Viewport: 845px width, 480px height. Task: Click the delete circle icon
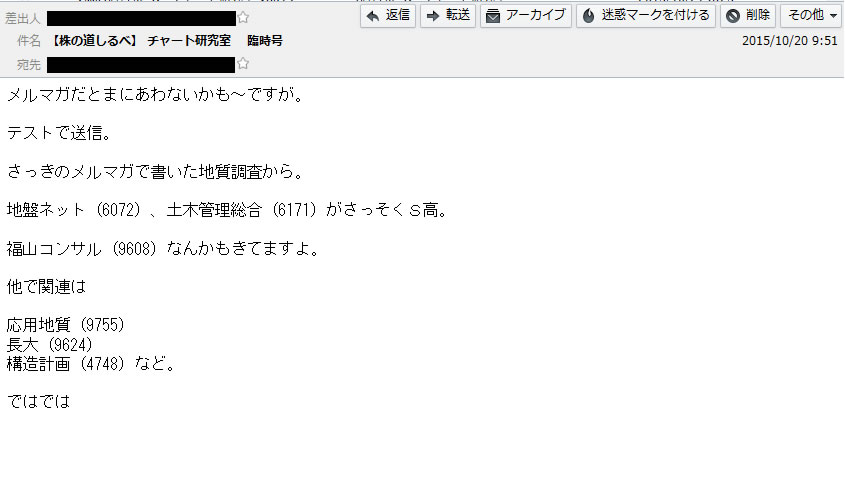732,16
